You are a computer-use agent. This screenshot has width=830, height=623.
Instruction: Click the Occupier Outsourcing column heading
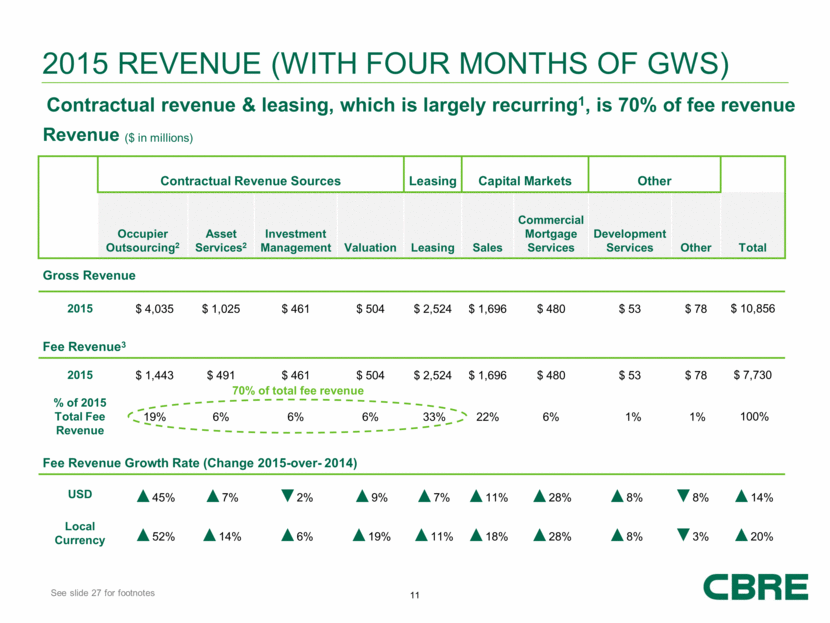pos(141,240)
